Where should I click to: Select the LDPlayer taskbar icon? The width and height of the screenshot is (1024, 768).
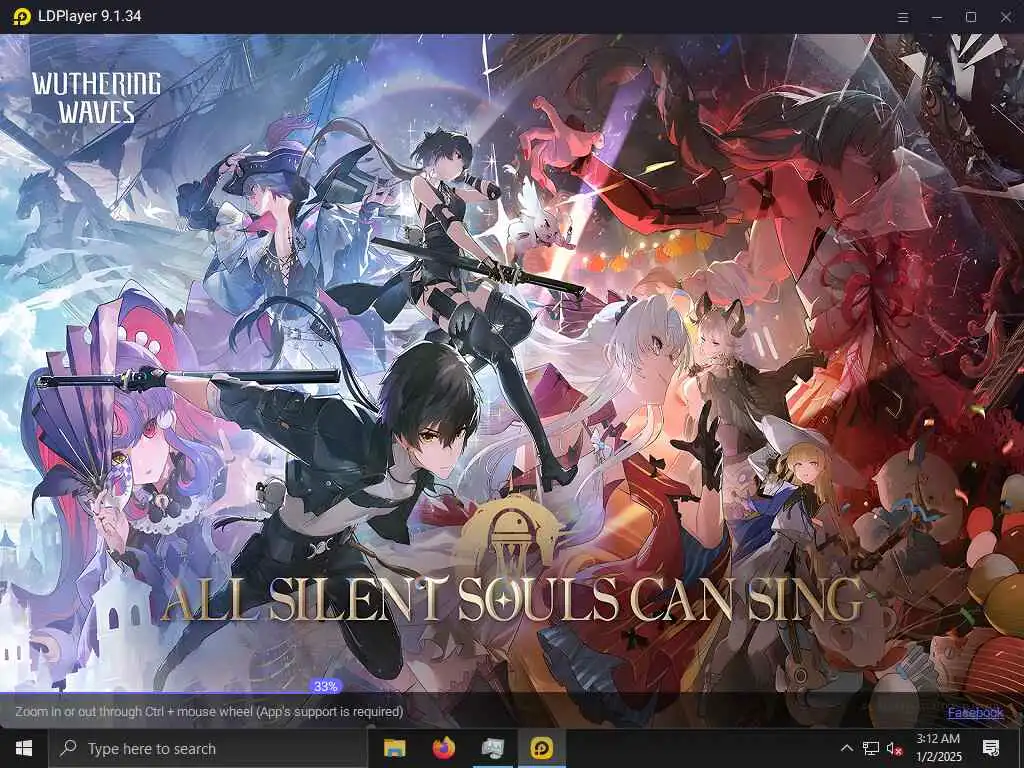[x=541, y=748]
